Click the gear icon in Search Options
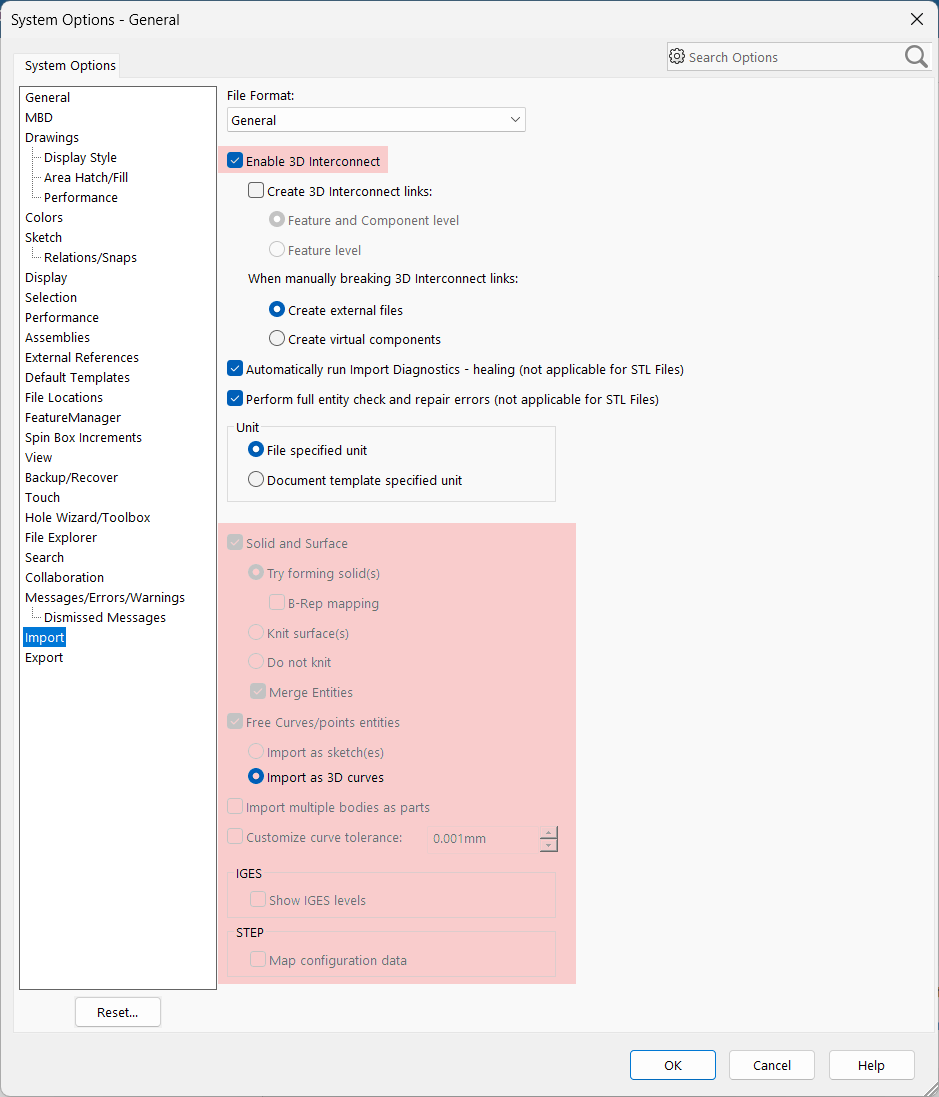Image resolution: width=939 pixels, height=1097 pixels. (677, 57)
